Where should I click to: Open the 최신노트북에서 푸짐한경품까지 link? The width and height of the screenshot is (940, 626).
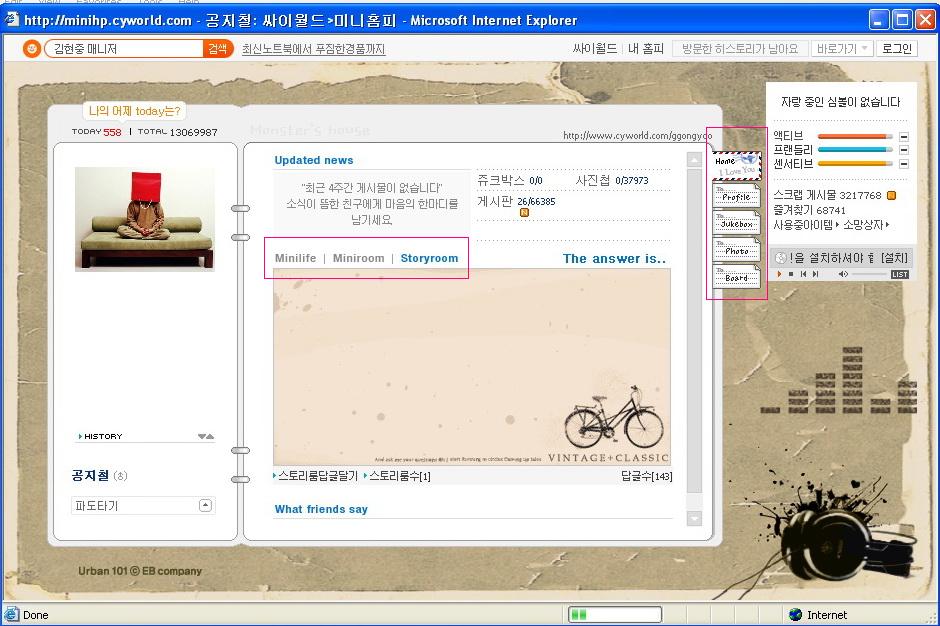pos(314,49)
